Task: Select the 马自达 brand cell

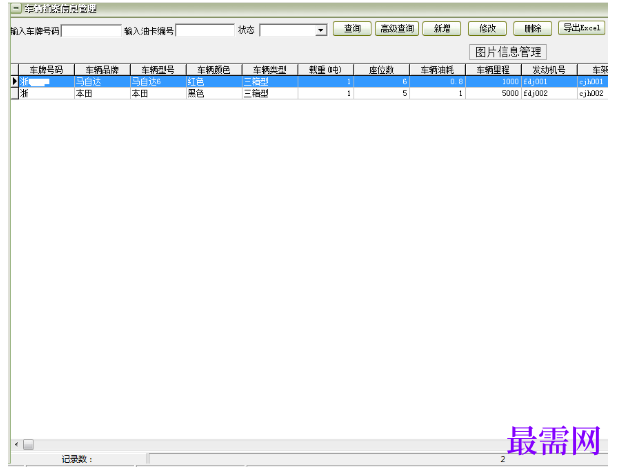Action: [x=103, y=82]
